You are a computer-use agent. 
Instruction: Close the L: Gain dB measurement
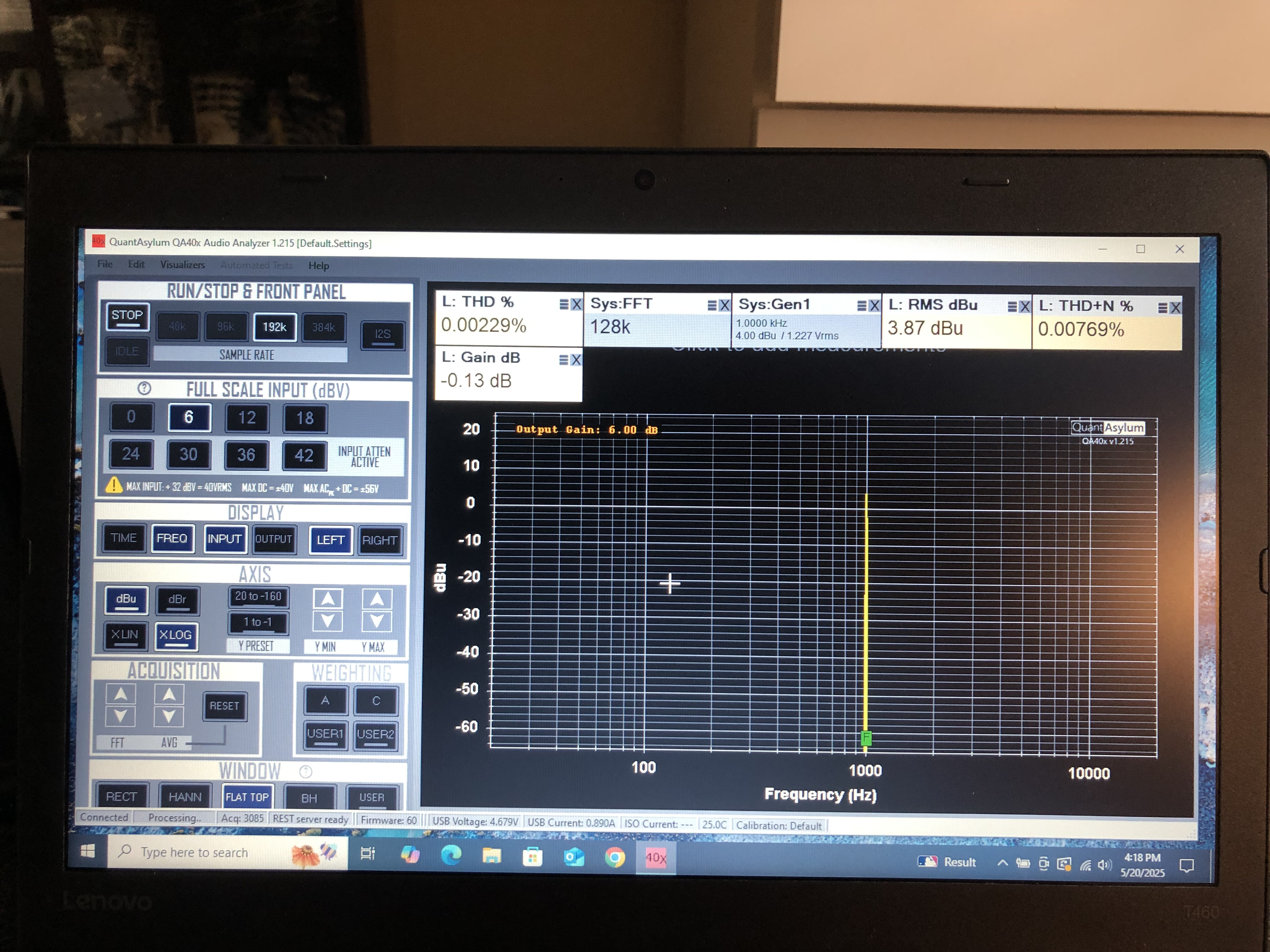[x=576, y=360]
